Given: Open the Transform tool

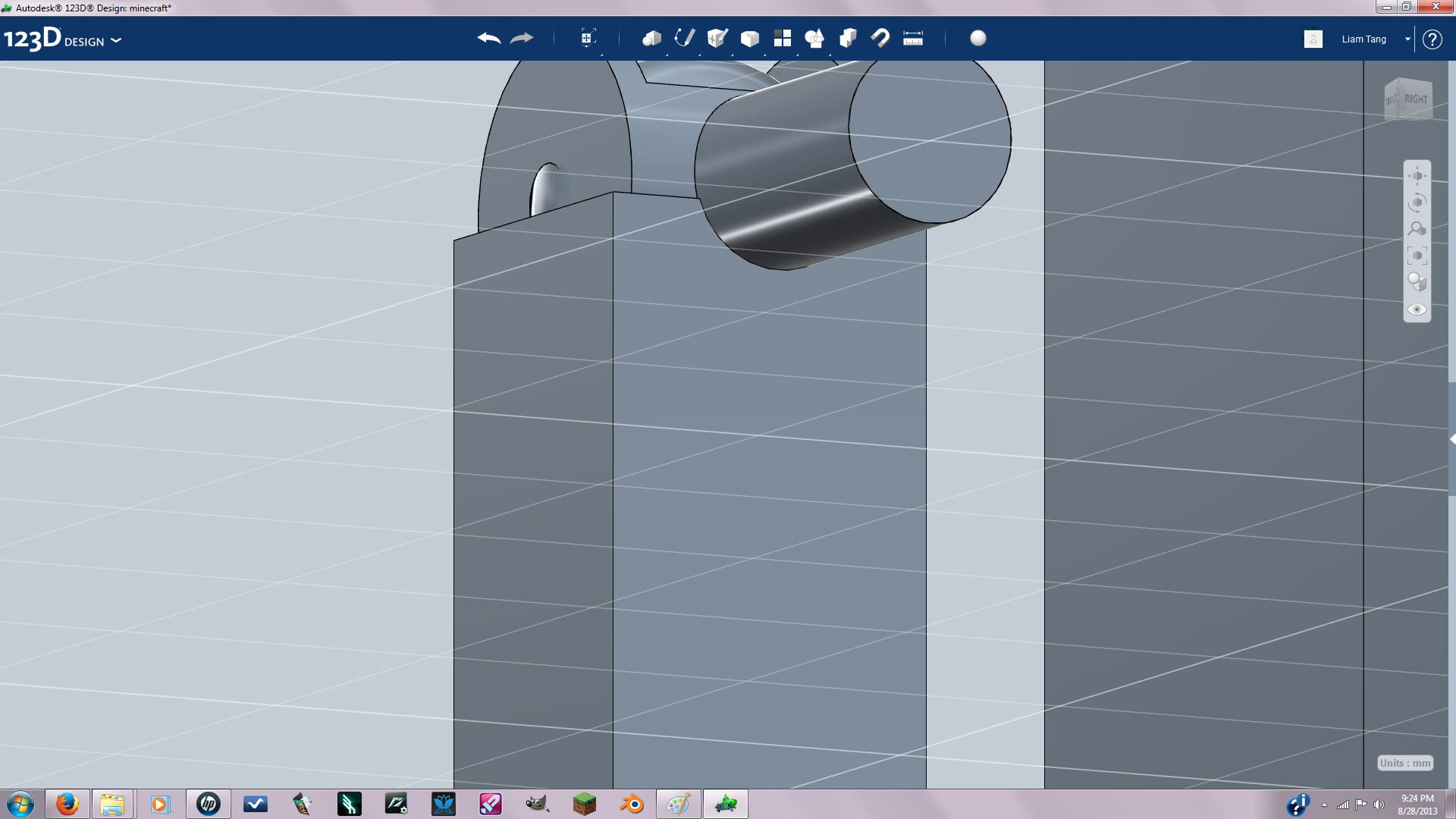Looking at the screenshot, I should pyautogui.click(x=588, y=38).
